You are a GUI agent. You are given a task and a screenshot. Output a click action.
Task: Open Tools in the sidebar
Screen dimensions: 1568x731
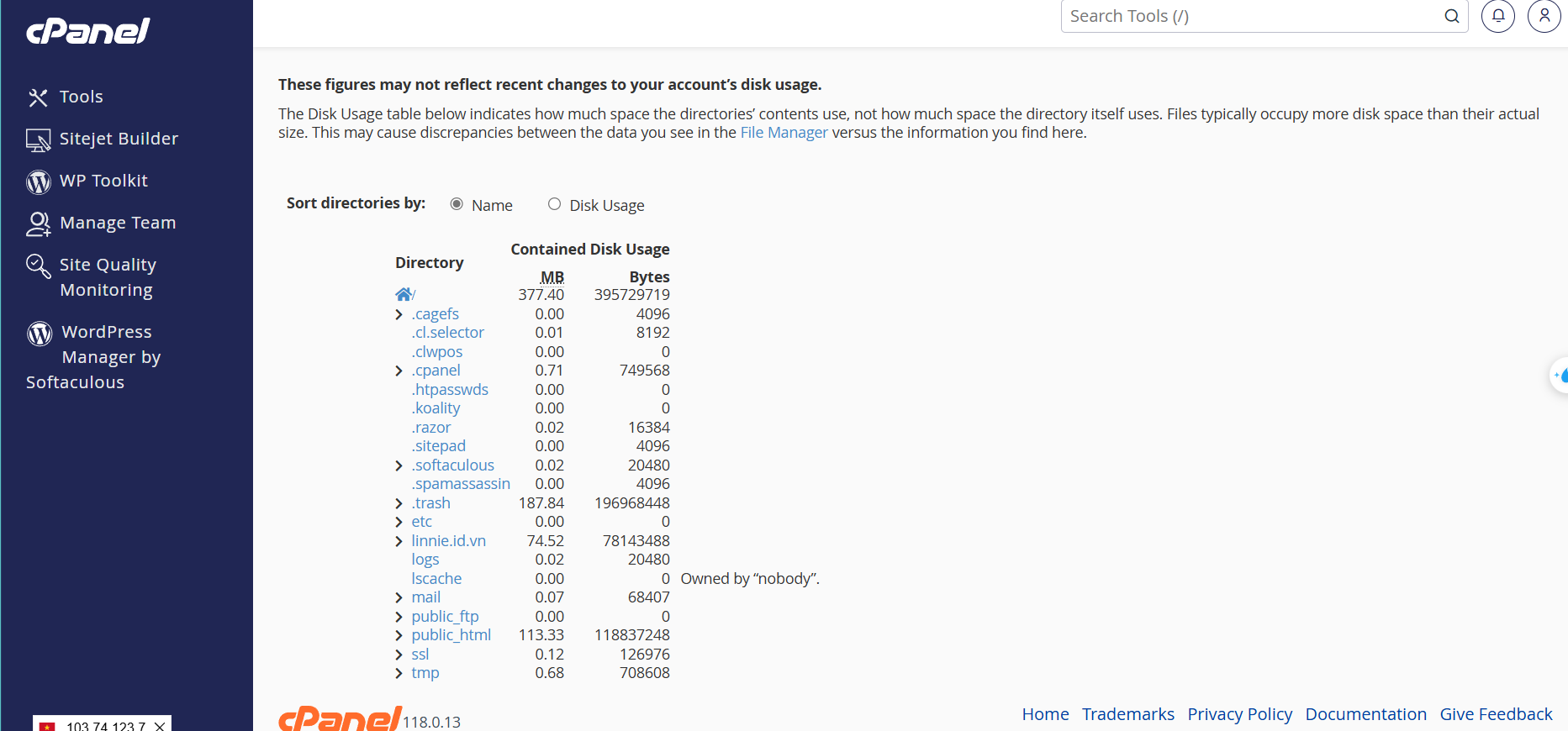point(82,97)
